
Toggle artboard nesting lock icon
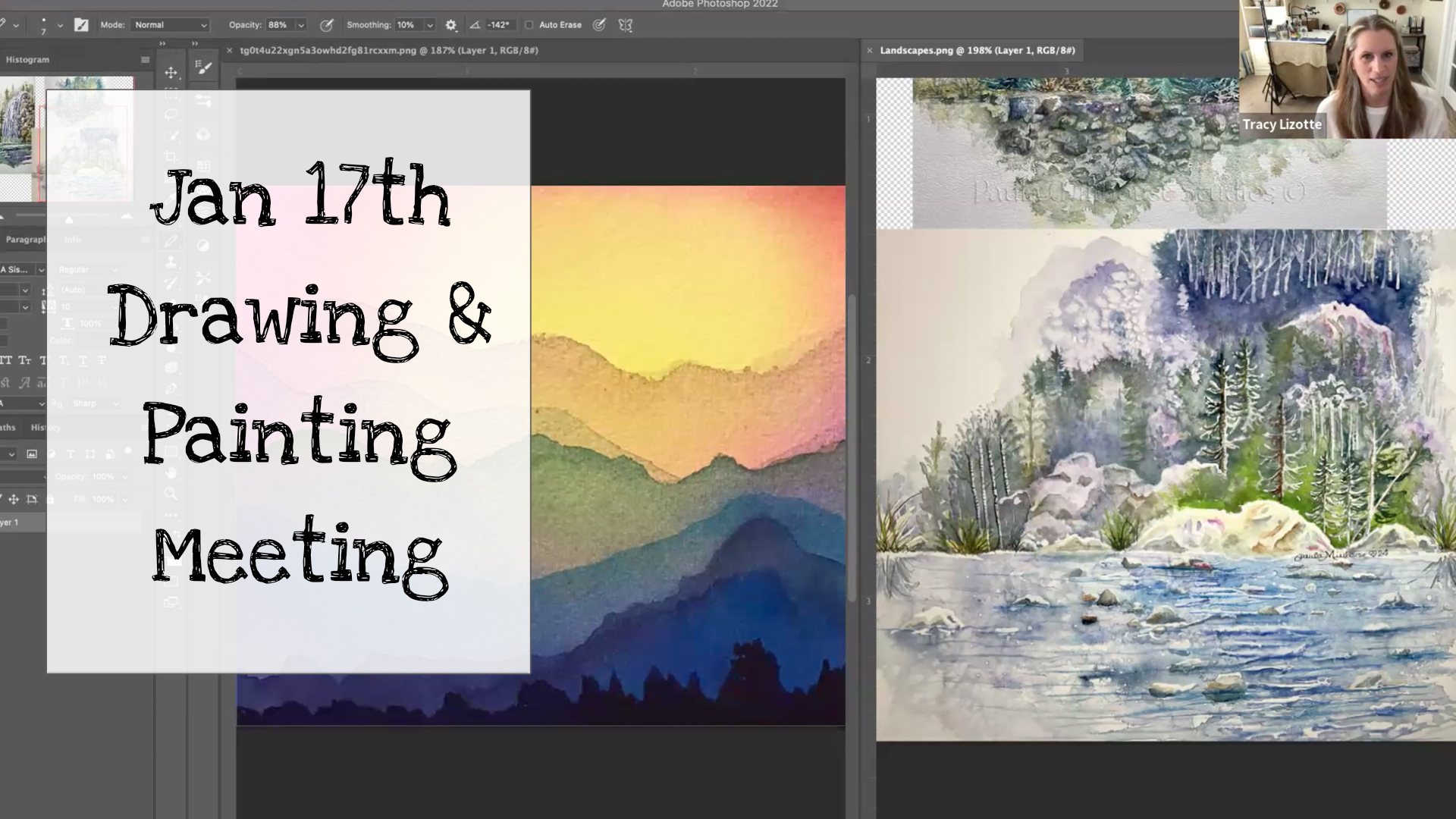pos(32,499)
